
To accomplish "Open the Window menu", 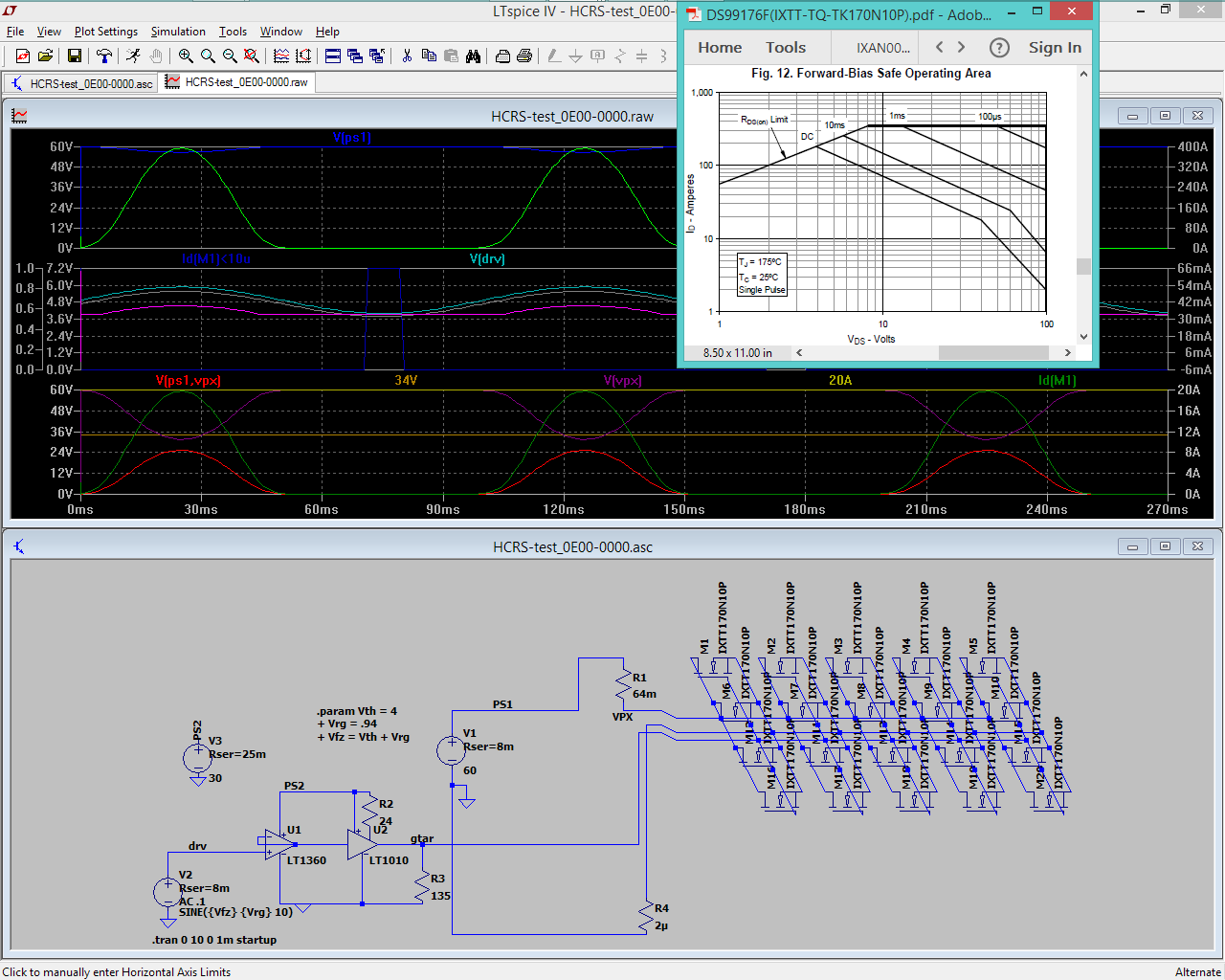I will pos(281,32).
